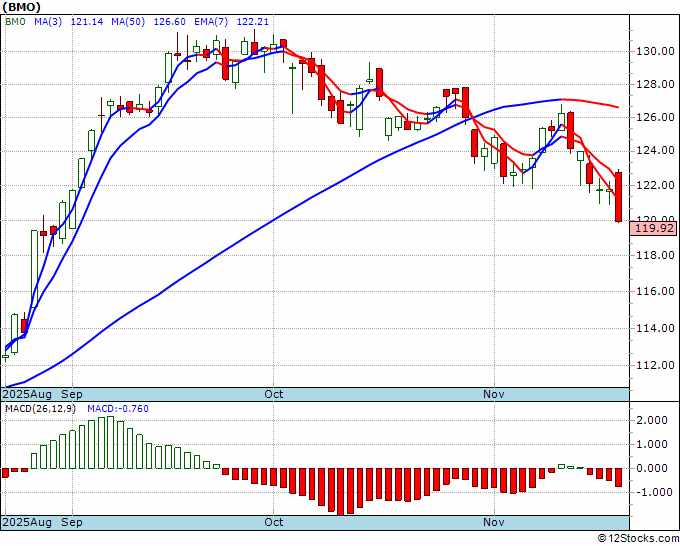Click the 122.00 price axis label
680x546 pixels.
pos(655,186)
